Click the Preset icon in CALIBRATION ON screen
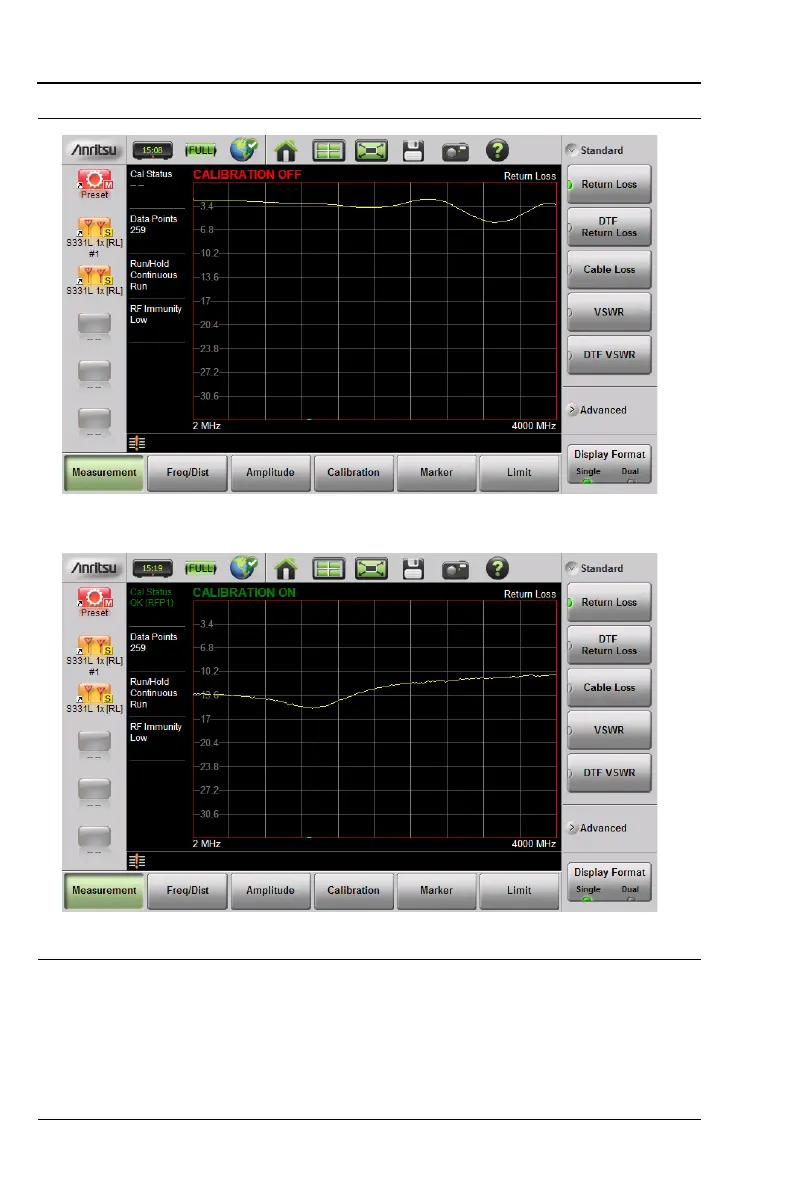Screen dimensions: 792x1192 pos(95,602)
